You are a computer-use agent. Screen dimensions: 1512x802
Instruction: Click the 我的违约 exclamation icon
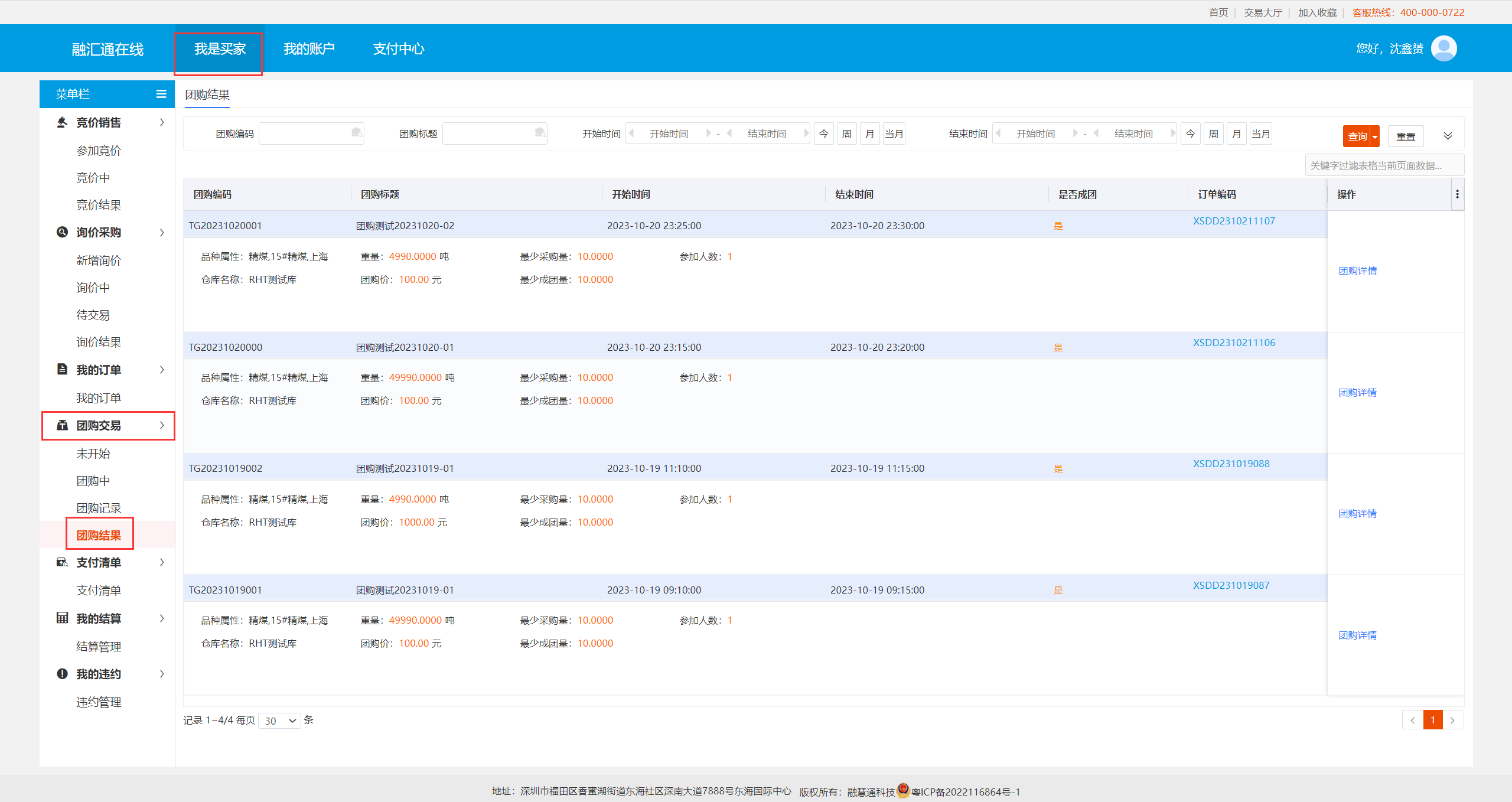pyautogui.click(x=62, y=674)
